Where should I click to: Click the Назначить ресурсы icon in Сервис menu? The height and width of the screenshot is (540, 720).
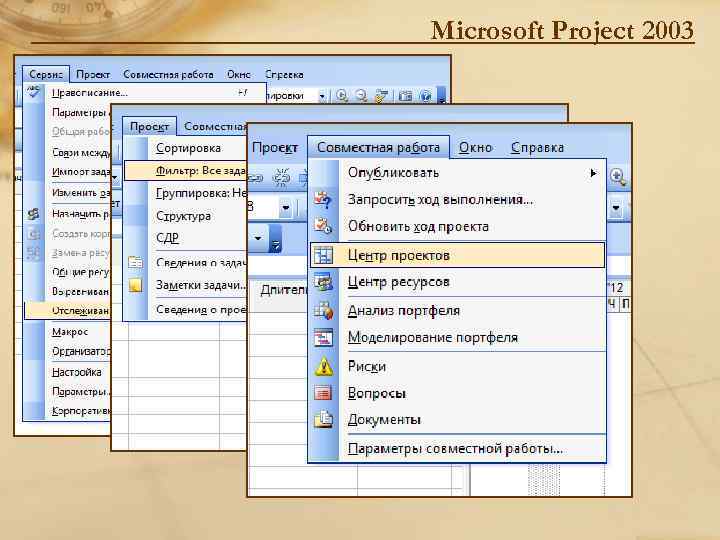pos(33,214)
